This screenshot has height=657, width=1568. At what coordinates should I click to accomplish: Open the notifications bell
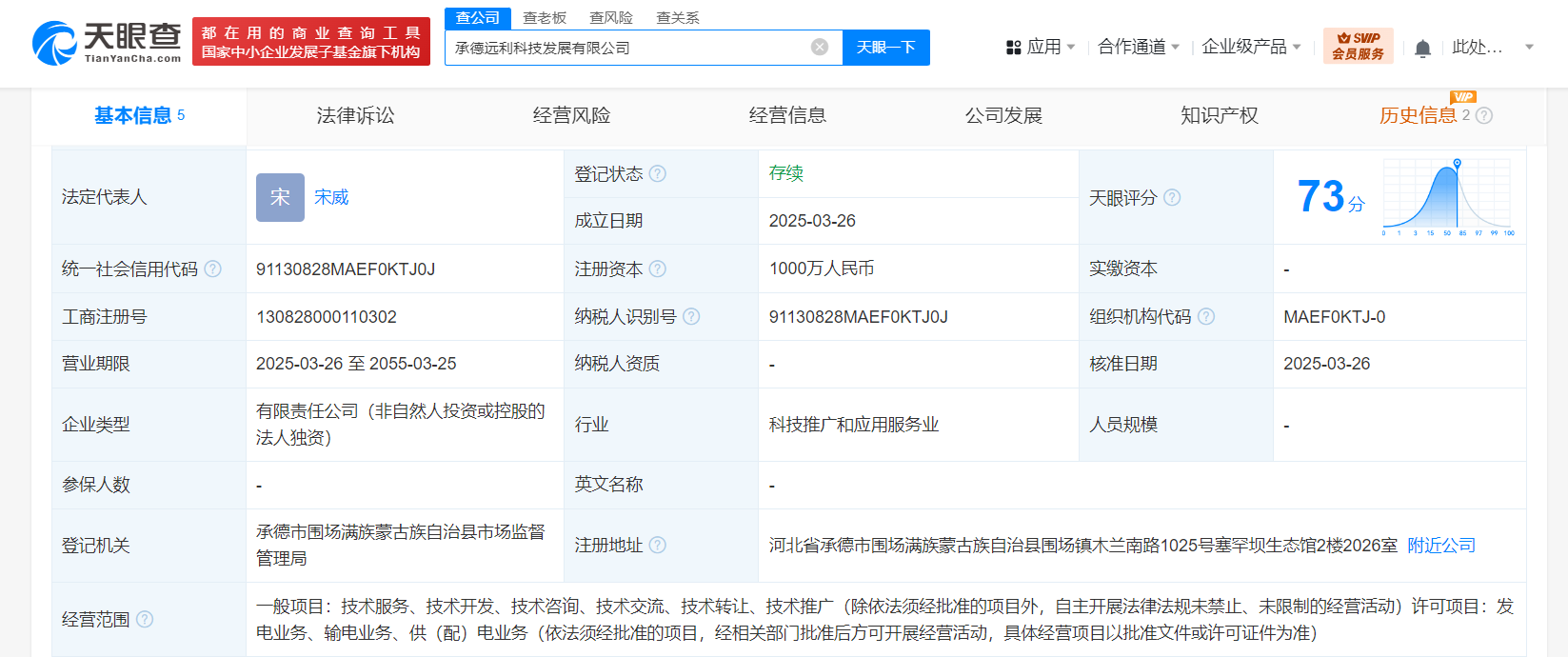(x=1422, y=49)
